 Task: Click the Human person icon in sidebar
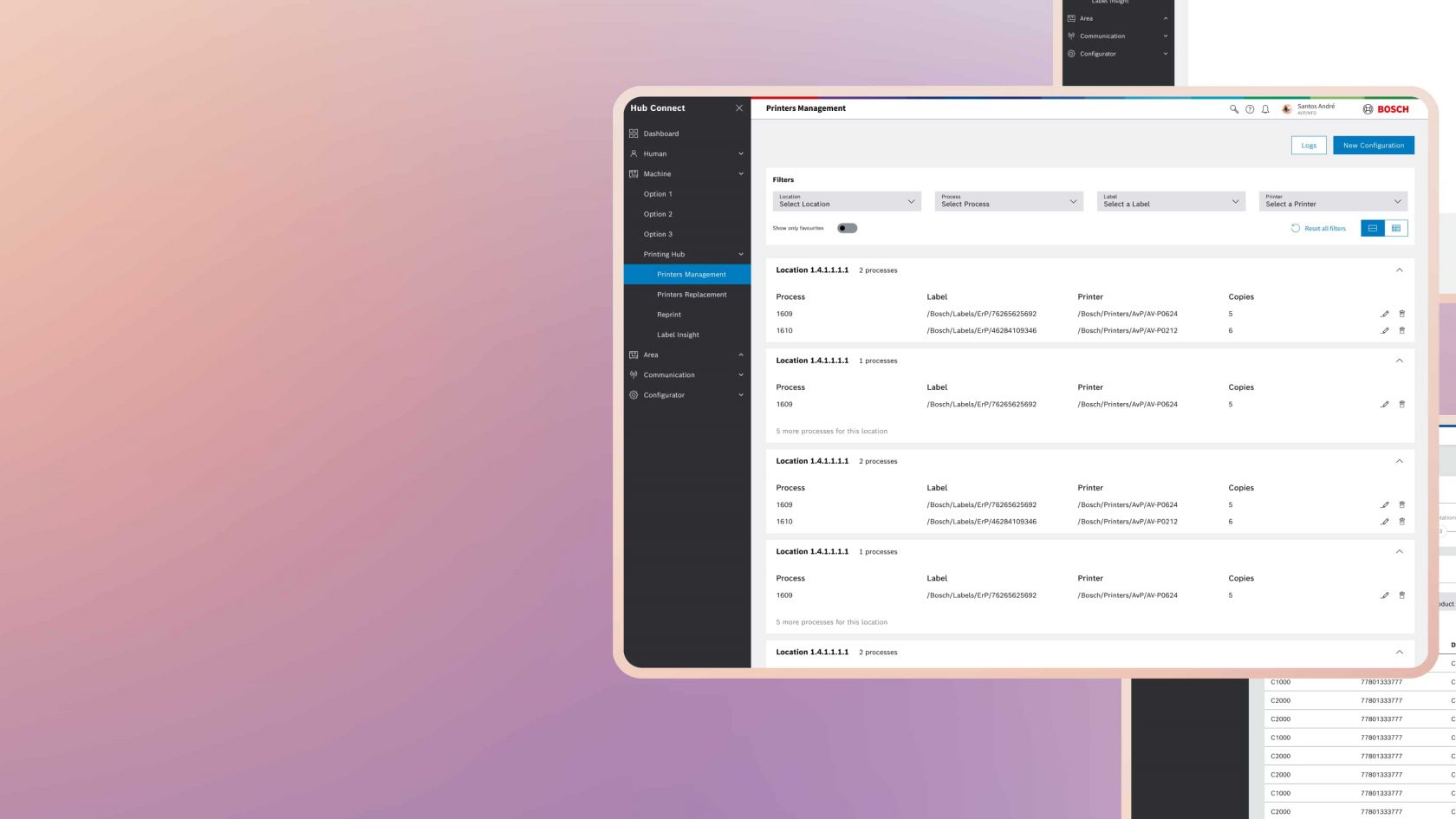(x=634, y=153)
